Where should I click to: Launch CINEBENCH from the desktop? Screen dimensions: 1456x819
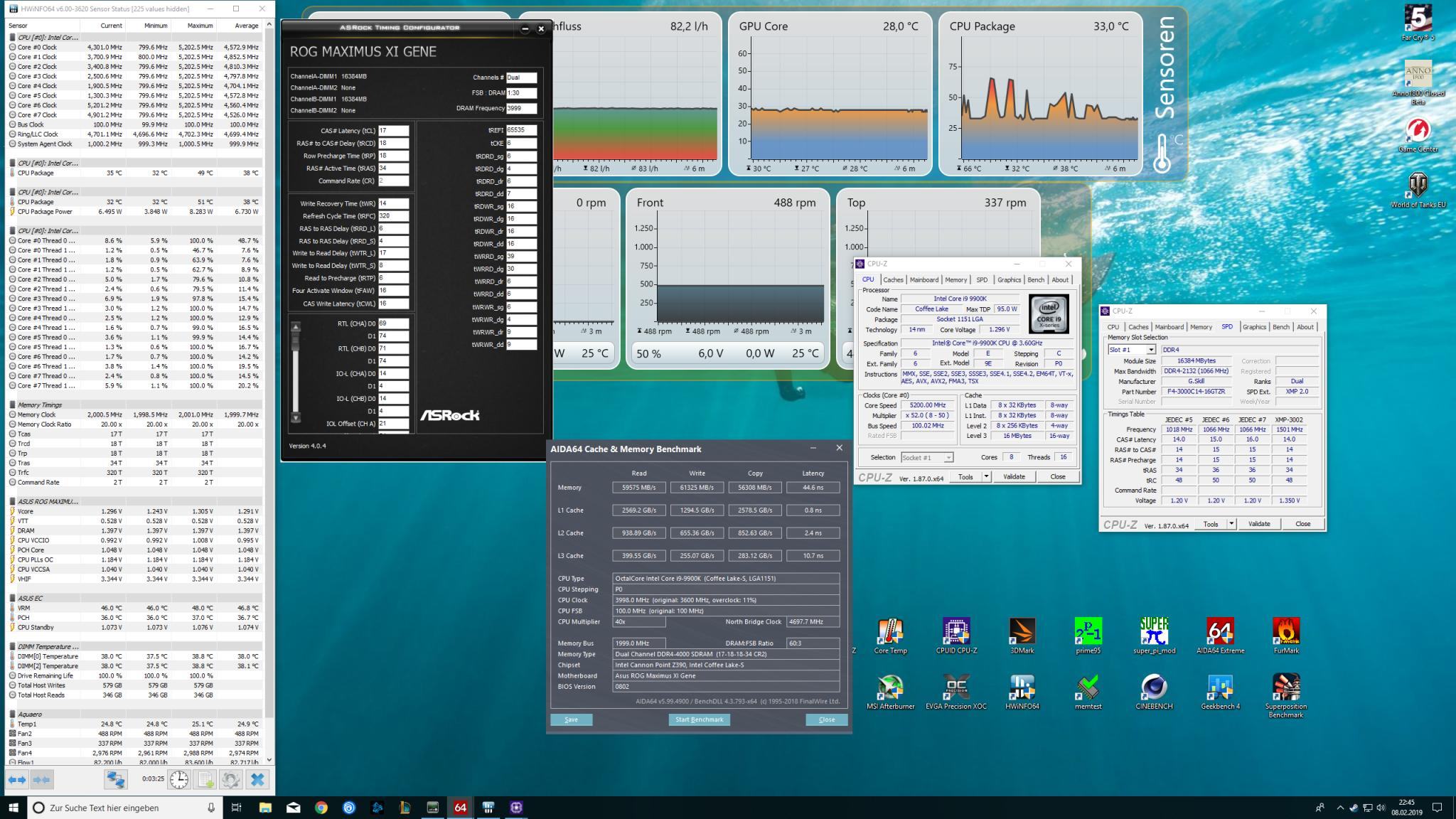coord(1154,692)
